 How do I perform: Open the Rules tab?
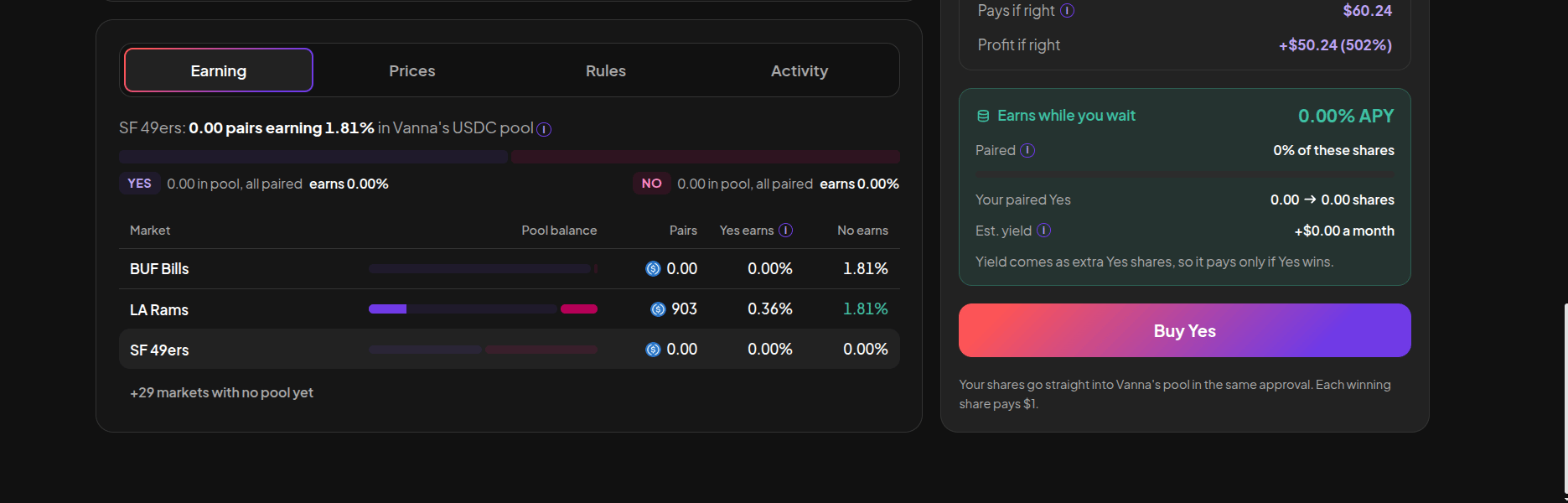point(606,70)
